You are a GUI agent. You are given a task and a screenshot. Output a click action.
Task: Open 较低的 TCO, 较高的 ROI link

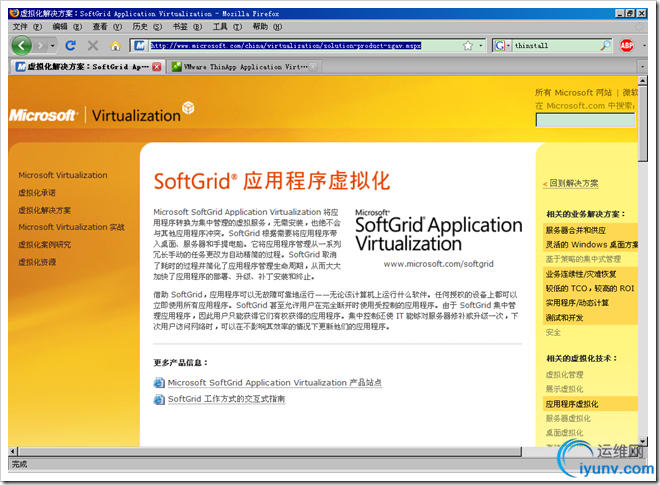pos(590,288)
